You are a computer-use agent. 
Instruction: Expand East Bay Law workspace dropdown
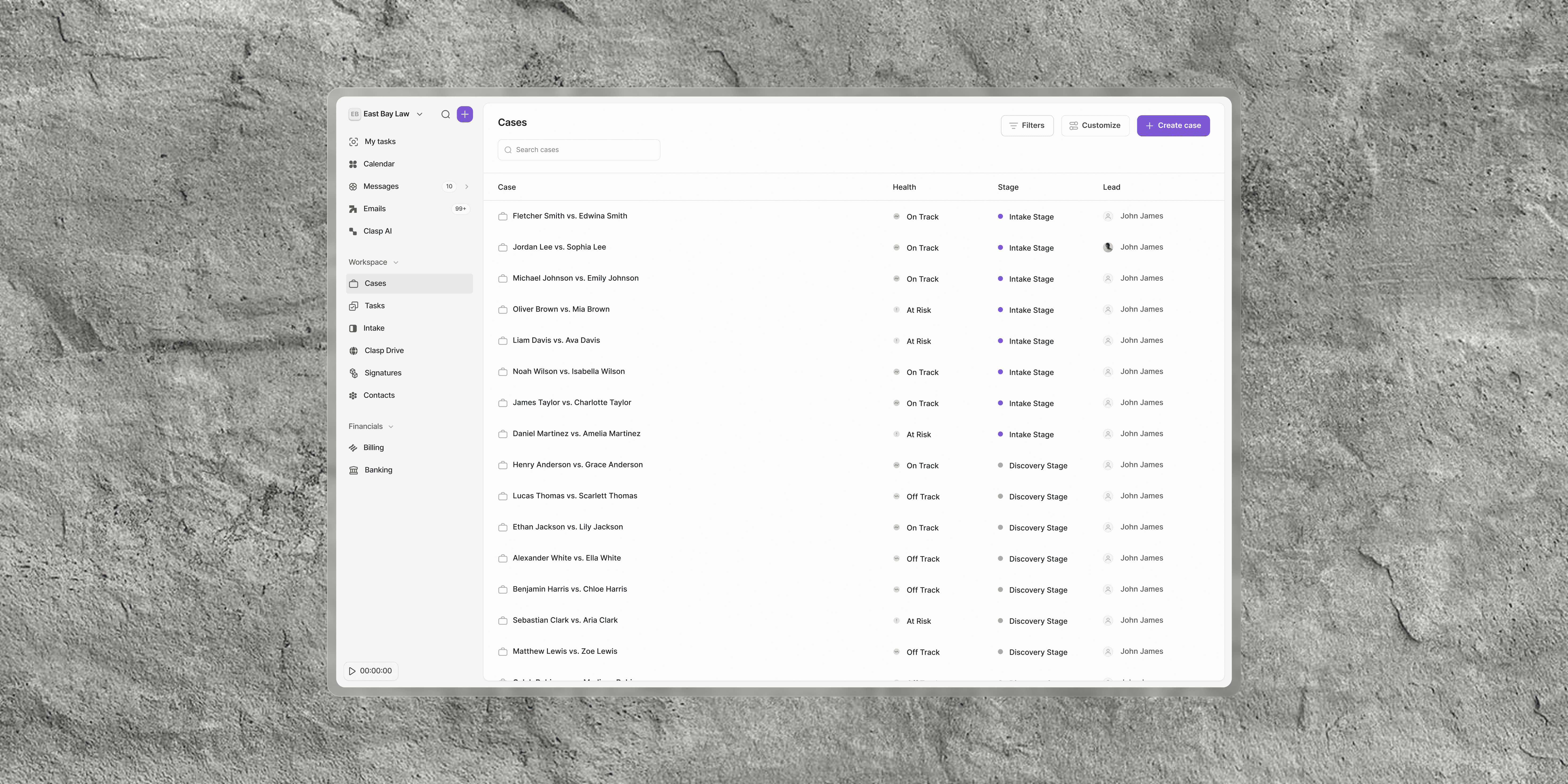[419, 115]
